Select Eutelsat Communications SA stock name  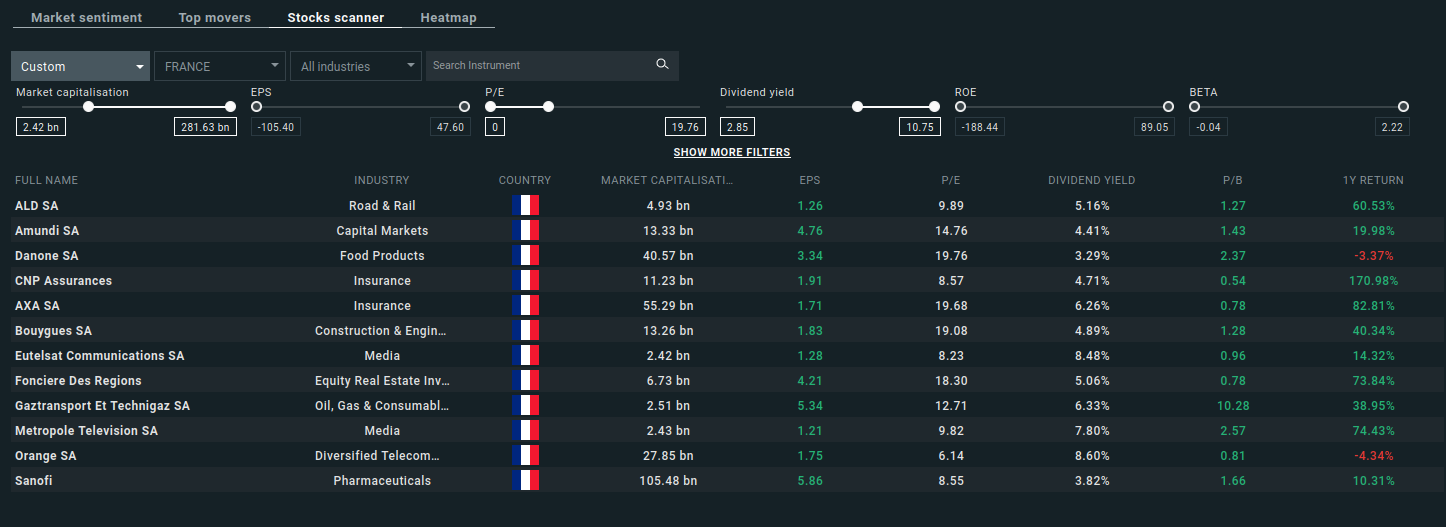(100, 356)
